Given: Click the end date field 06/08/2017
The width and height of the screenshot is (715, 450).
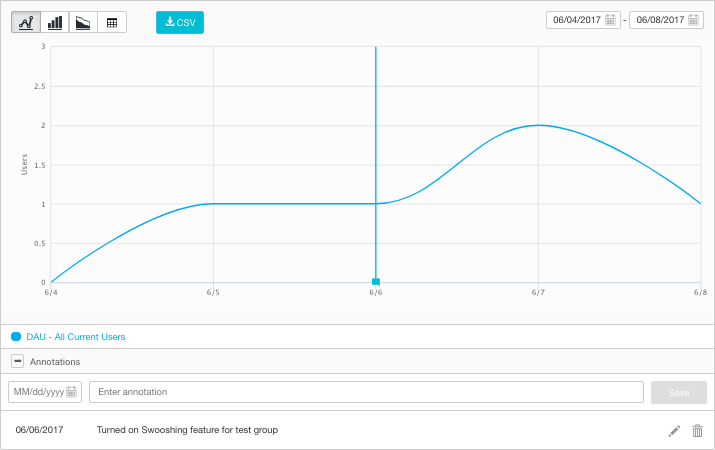Looking at the screenshot, I should coord(658,20).
